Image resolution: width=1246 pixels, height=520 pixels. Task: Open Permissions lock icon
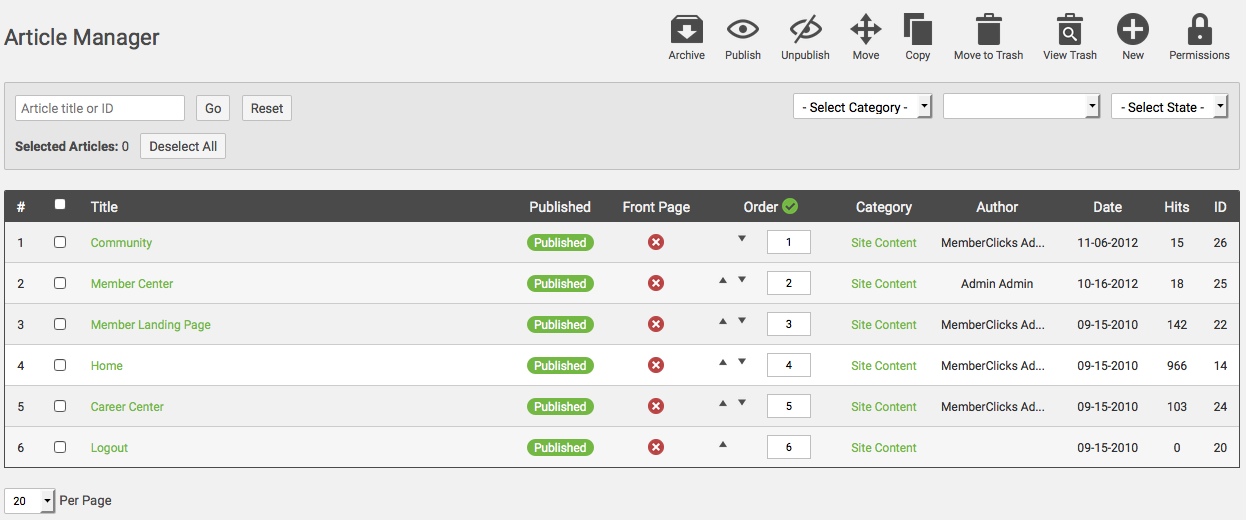point(1199,29)
